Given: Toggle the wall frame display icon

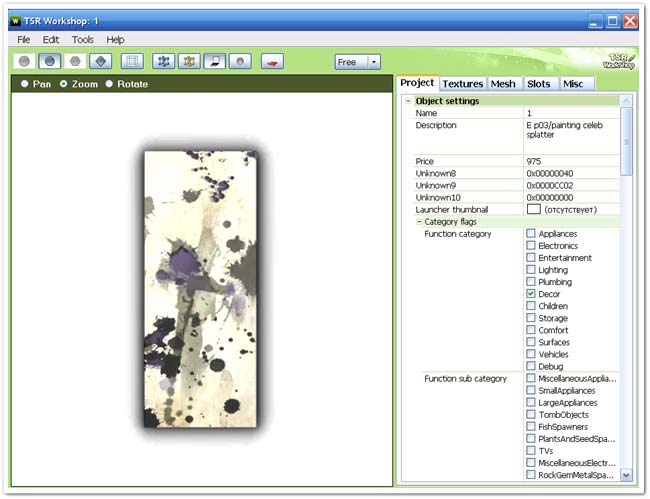Looking at the screenshot, I should 132,61.
